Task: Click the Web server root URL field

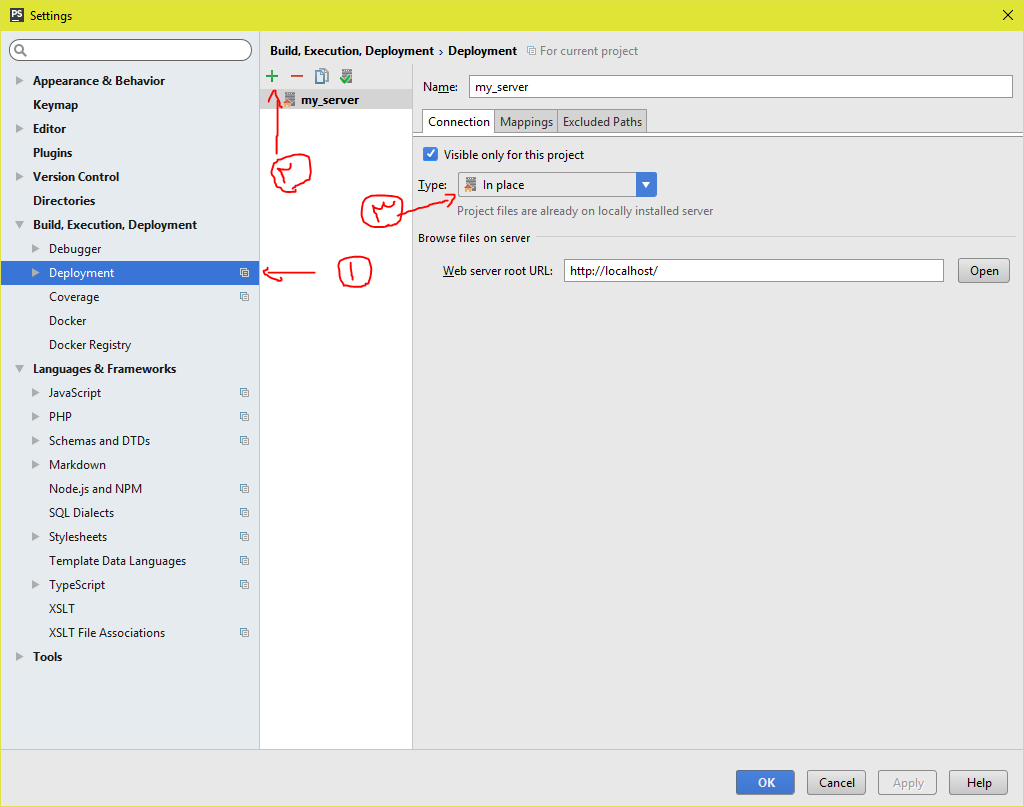Action: pos(754,271)
